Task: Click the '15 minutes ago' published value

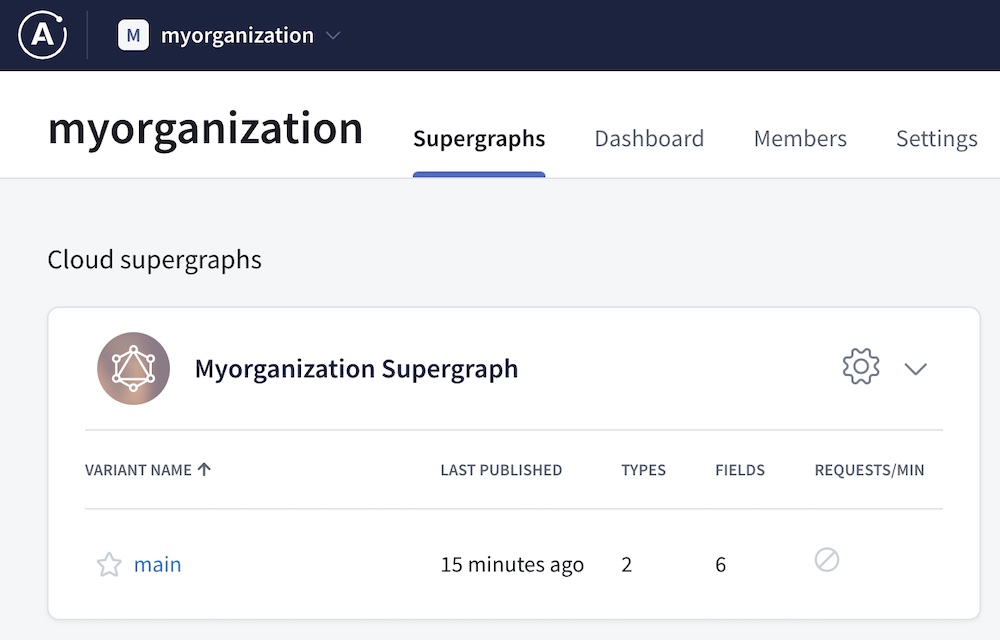Action: tap(512, 565)
